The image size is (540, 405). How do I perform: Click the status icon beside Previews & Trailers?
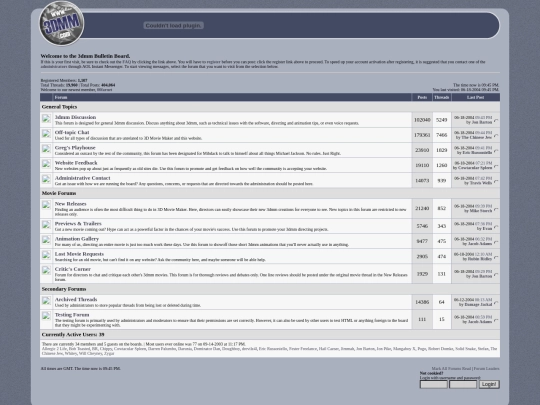pos(46,225)
